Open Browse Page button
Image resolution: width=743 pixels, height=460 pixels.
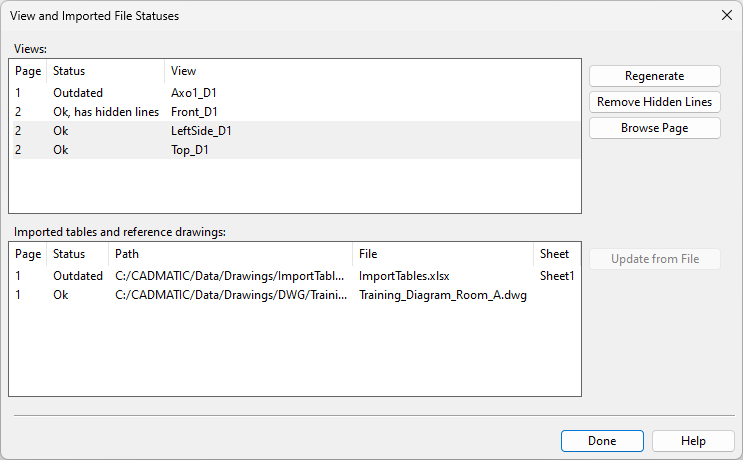(654, 128)
